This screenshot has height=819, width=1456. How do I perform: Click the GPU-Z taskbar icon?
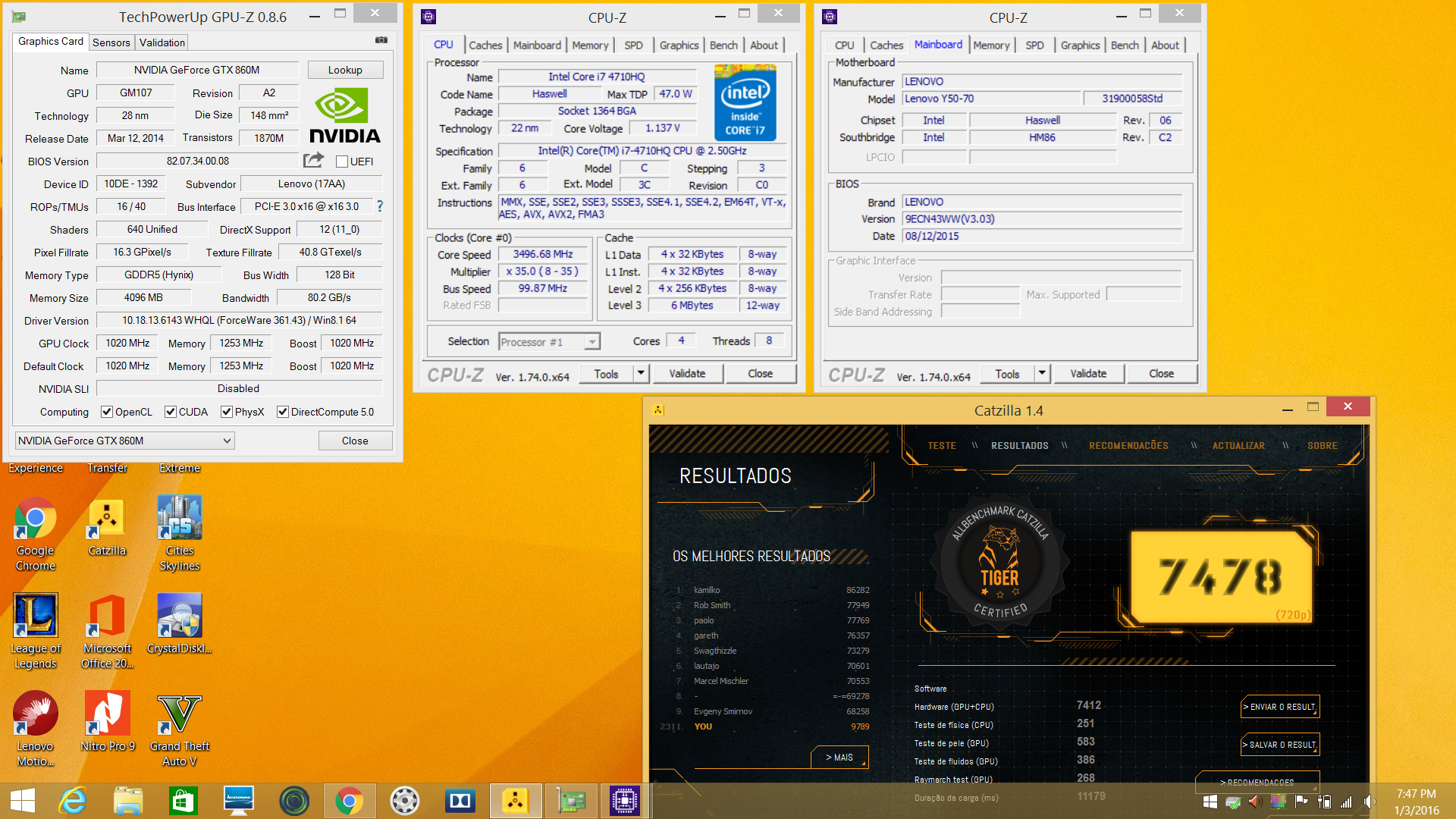click(570, 801)
